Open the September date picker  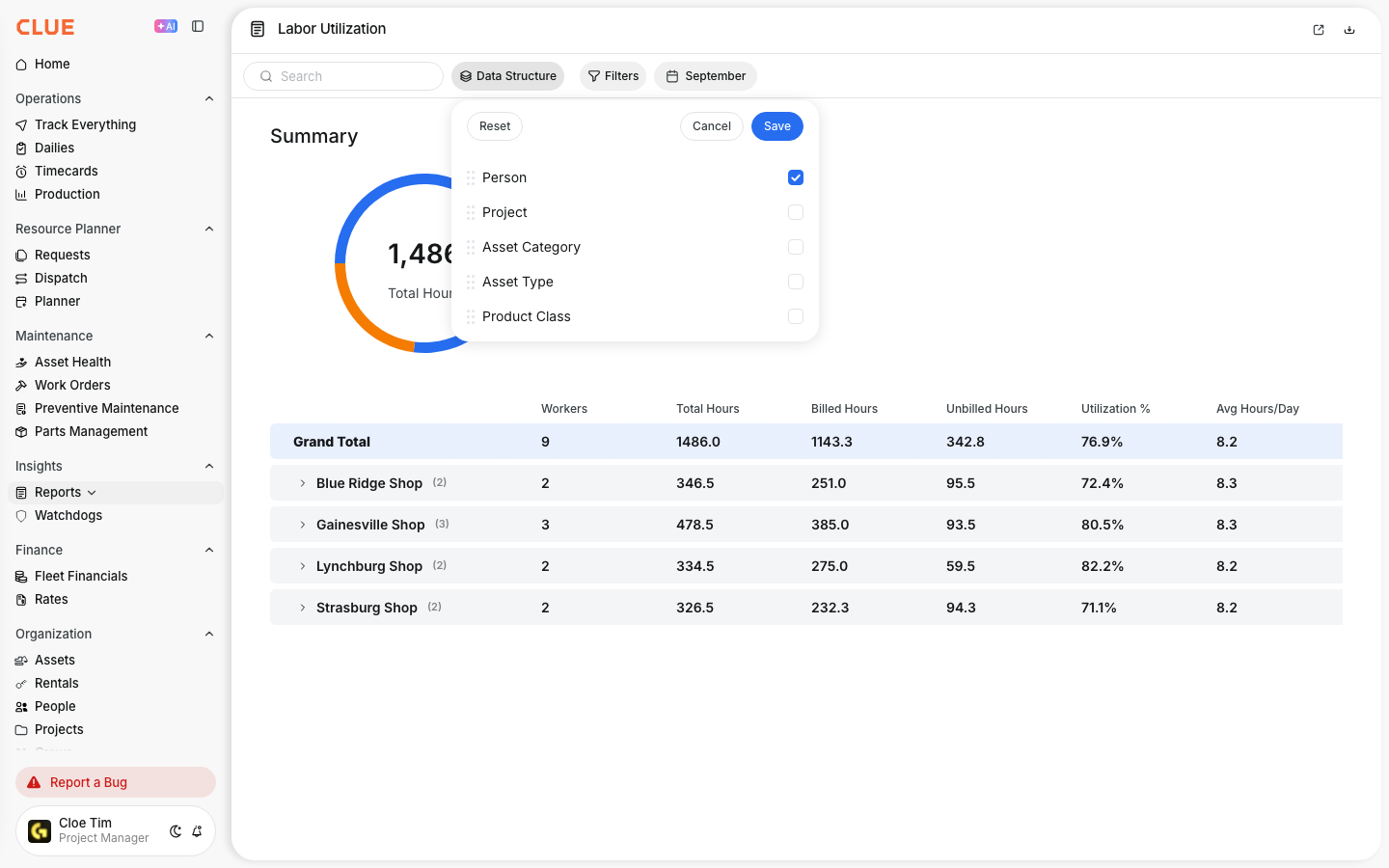click(706, 76)
